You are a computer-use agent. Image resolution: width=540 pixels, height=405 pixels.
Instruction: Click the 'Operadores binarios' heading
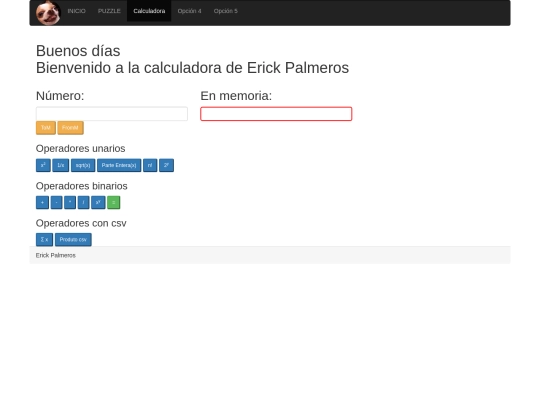[82, 186]
